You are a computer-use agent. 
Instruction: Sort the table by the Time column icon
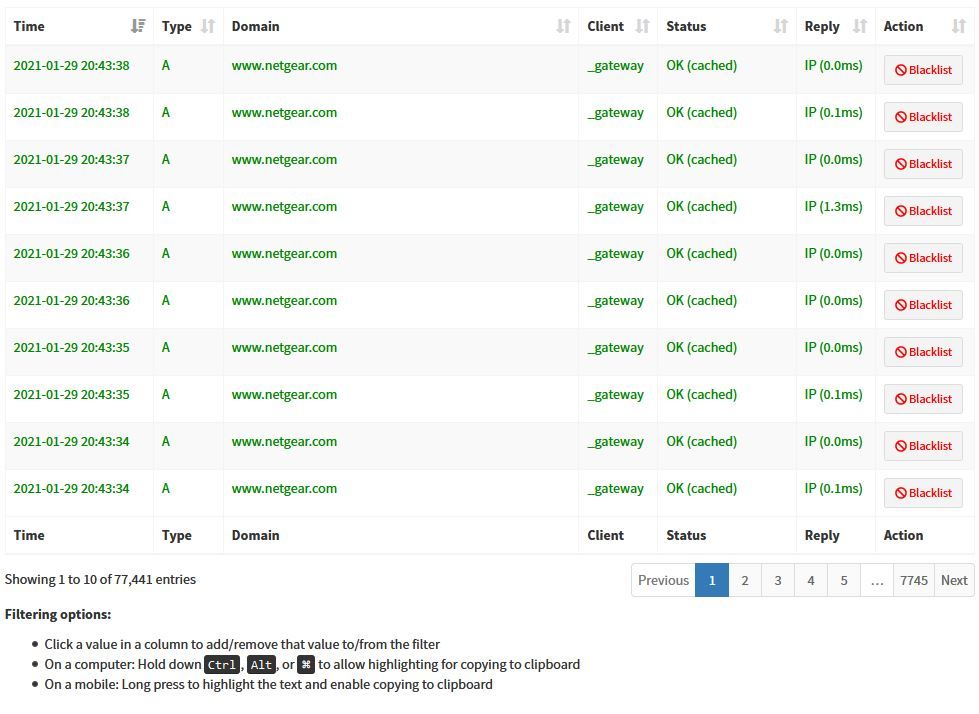pyautogui.click(x=138, y=26)
